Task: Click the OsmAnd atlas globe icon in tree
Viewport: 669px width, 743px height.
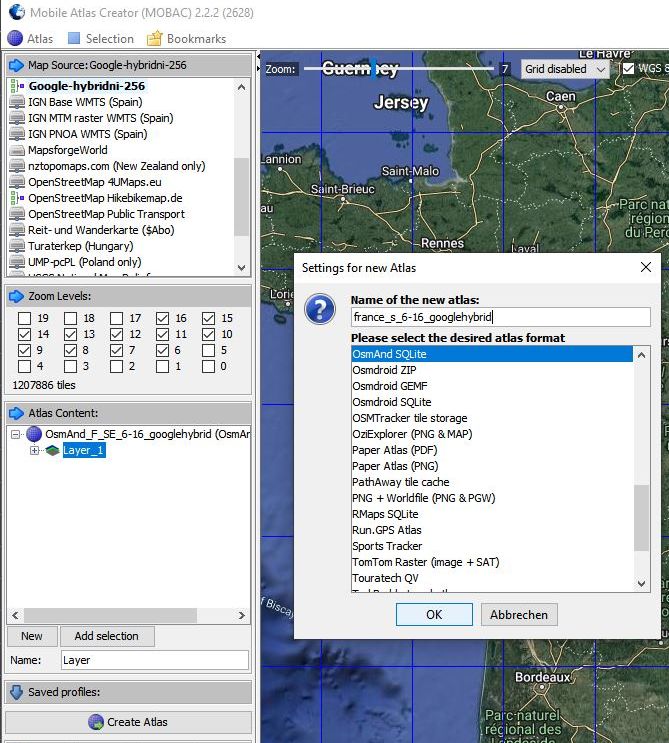Action: click(34, 435)
